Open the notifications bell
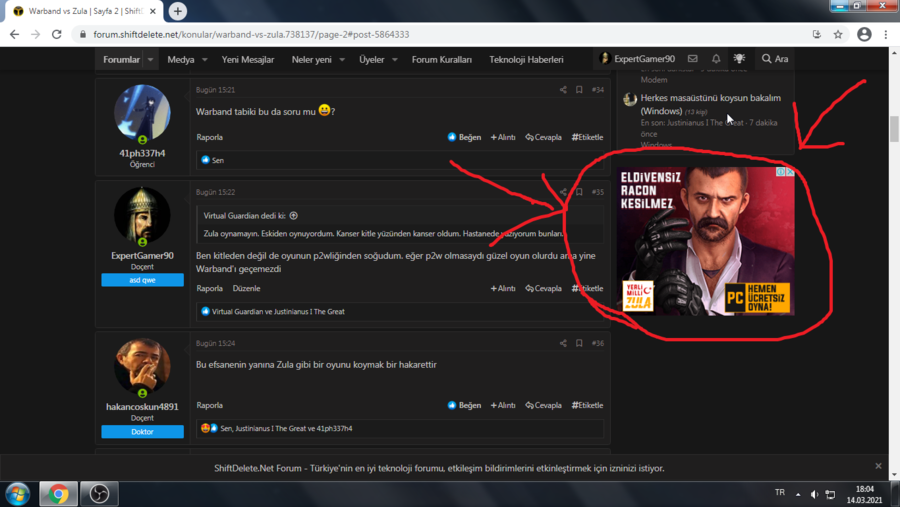 pos(716,59)
